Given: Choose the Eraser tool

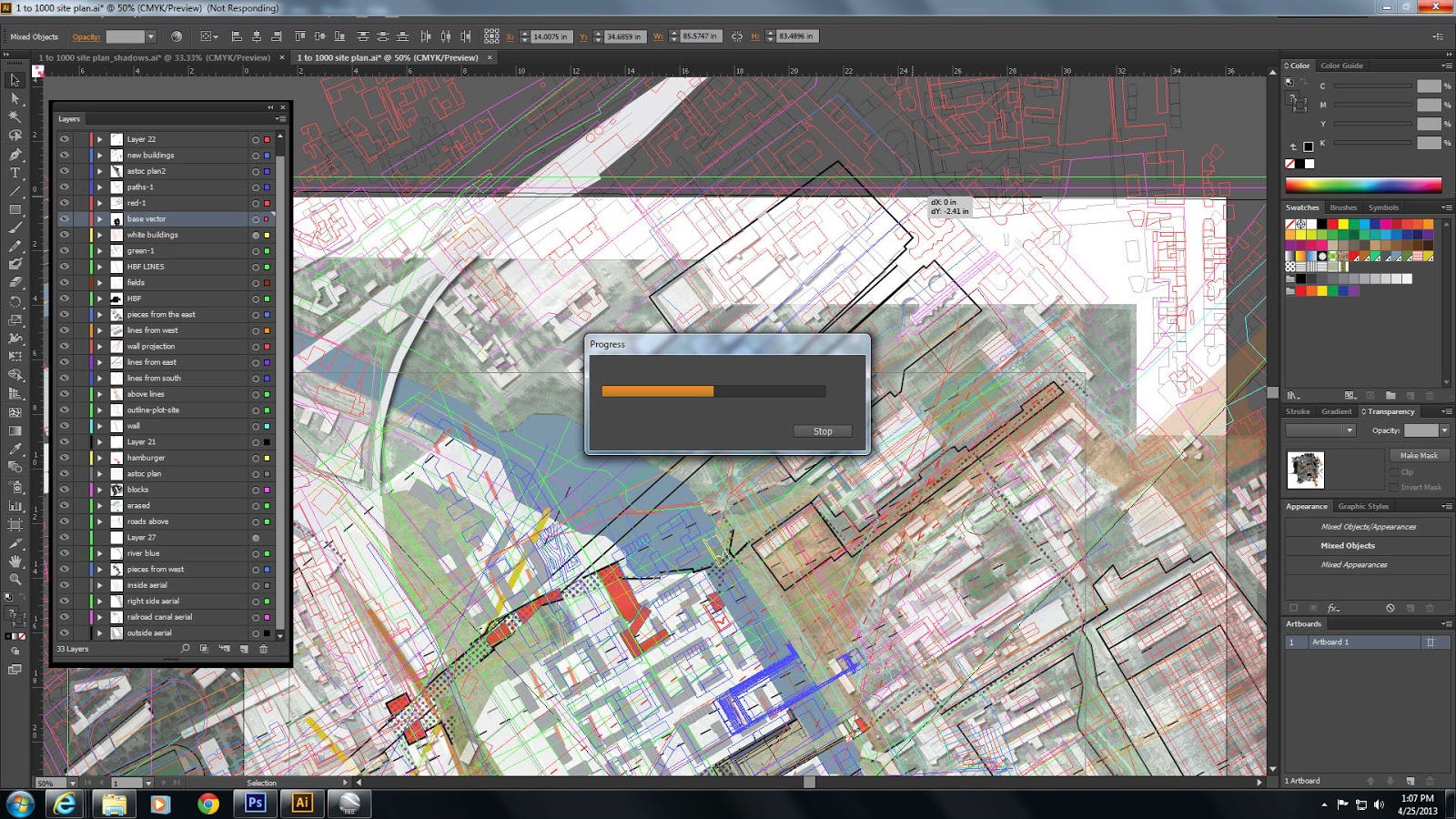Looking at the screenshot, I should [x=15, y=283].
